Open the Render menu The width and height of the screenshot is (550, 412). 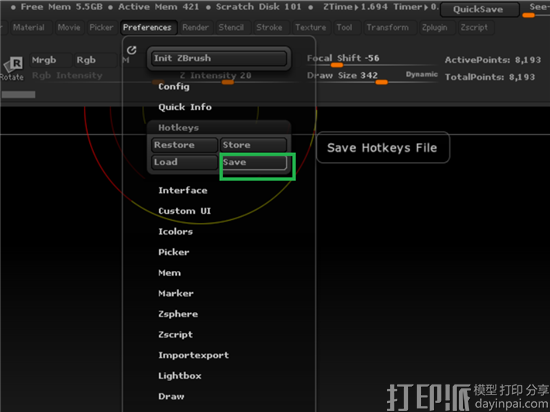pos(195,27)
